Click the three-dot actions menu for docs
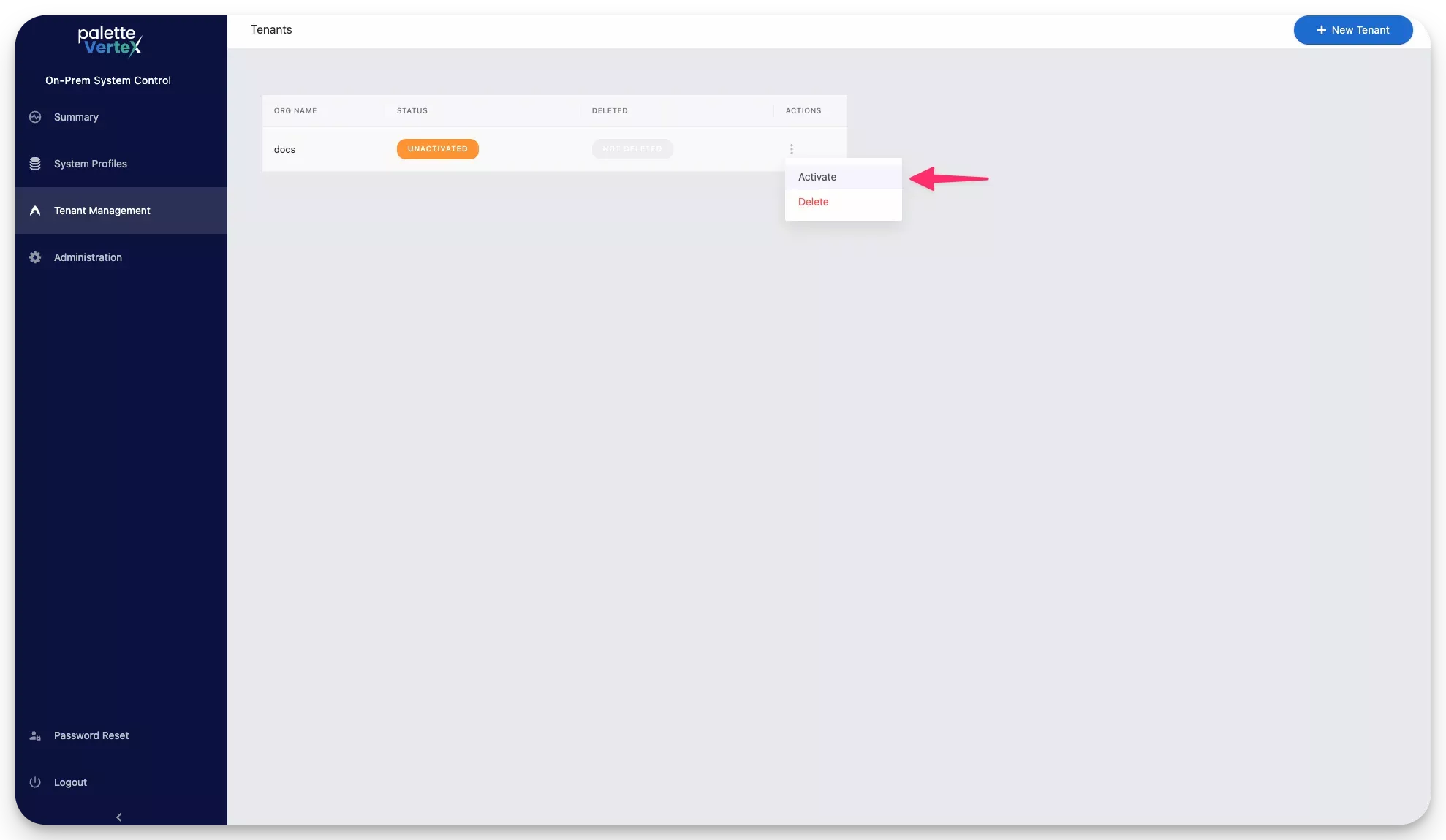Screen dimensions: 1446x840 791,149
